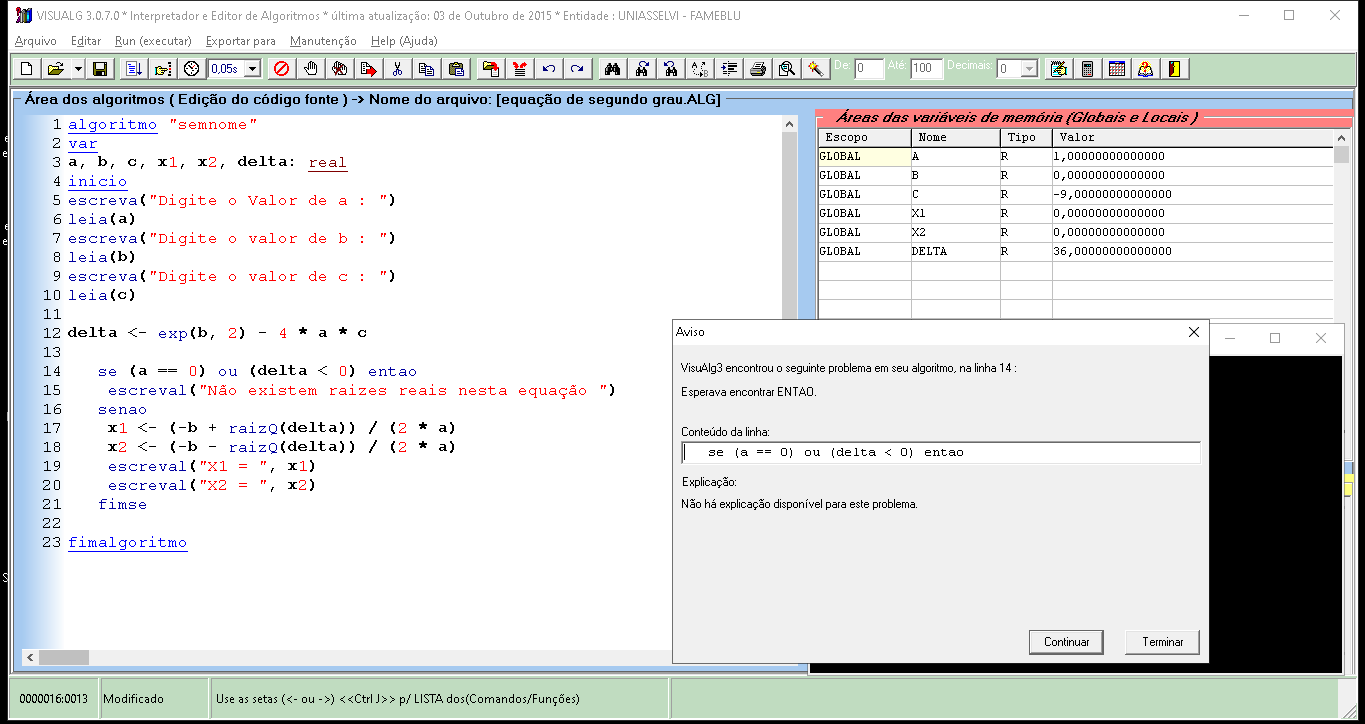Click the code editor vertical scroll up arrow
Image resolution: width=1365 pixels, height=724 pixels.
(790, 124)
